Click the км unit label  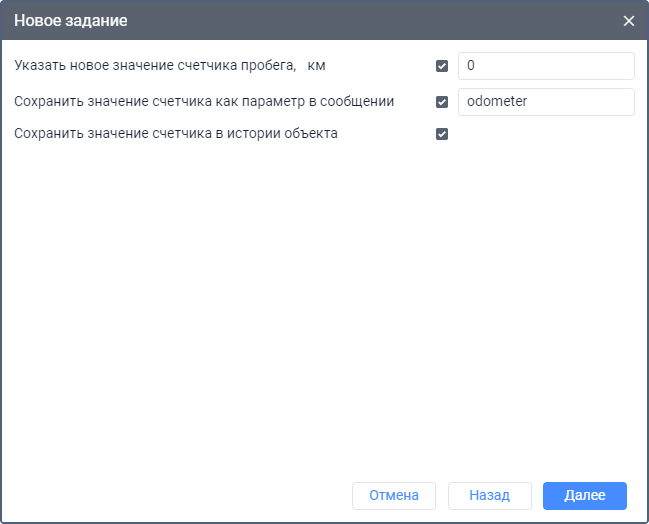coord(317,66)
